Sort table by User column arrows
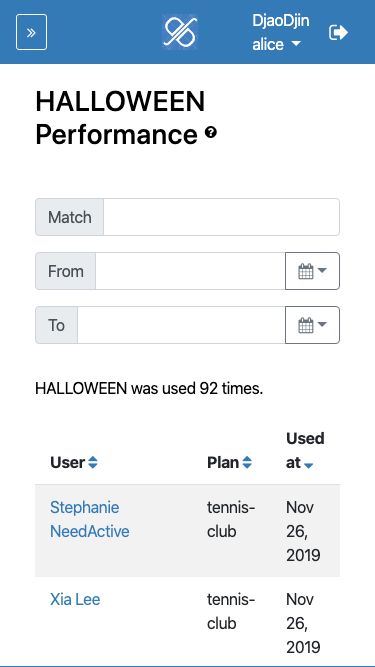375x667 pixels. pos(93,463)
